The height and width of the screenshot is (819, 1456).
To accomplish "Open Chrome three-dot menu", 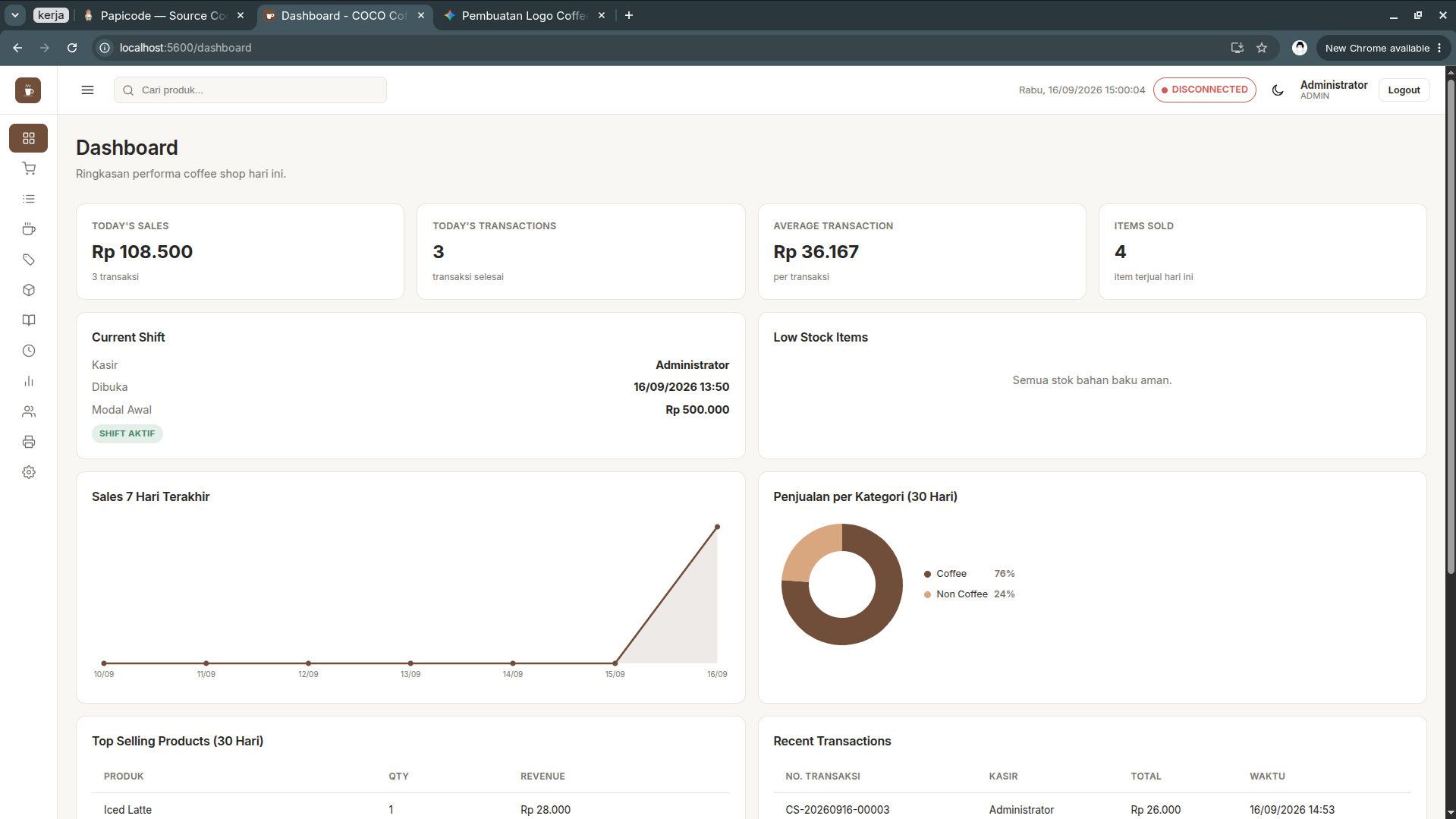I will pos(1439,48).
